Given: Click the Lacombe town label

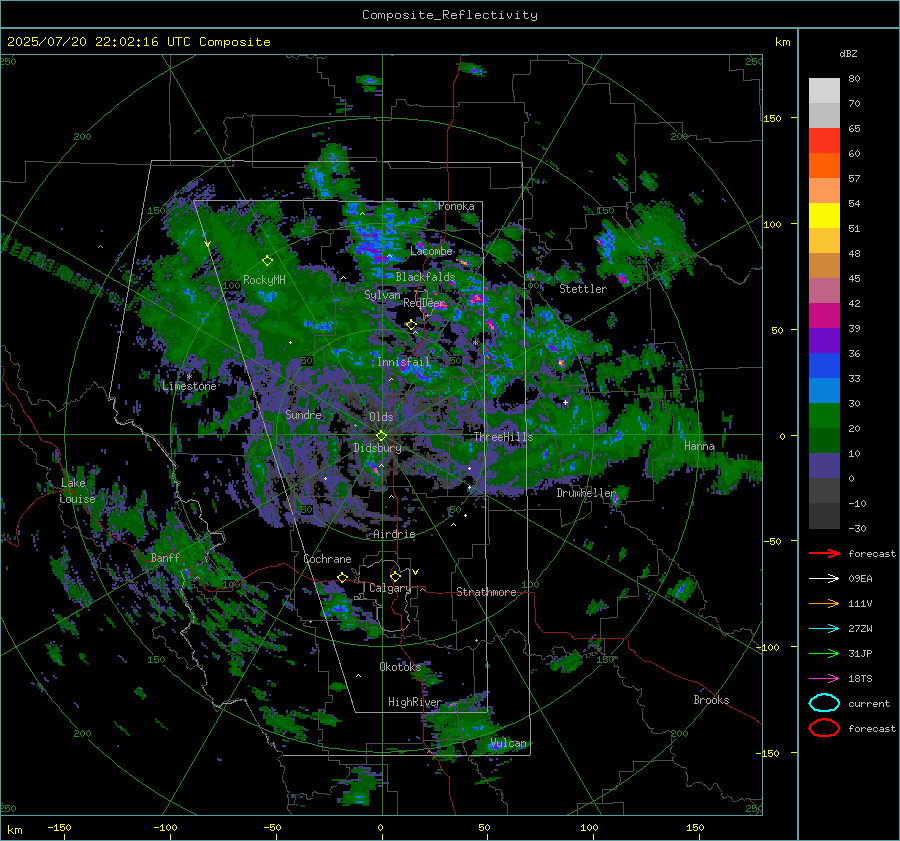Looking at the screenshot, I should click(x=431, y=251).
